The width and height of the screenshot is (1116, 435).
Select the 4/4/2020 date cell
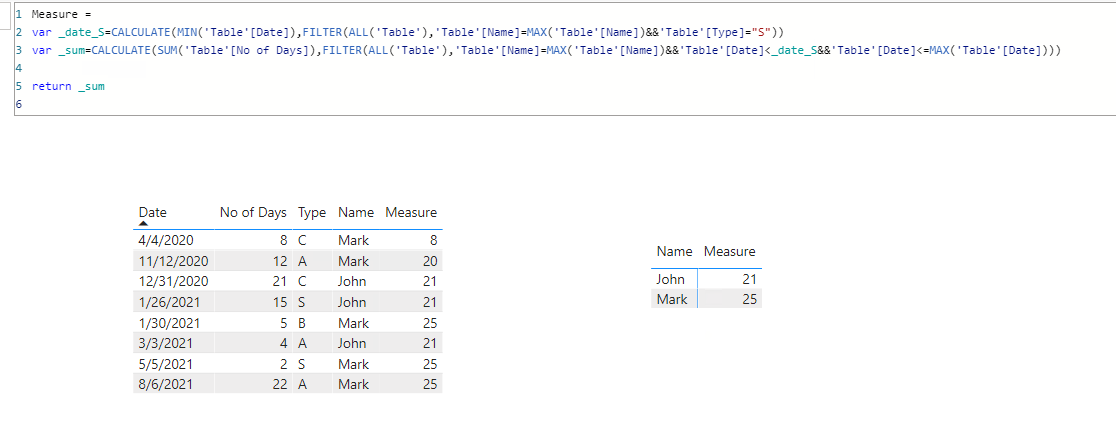click(x=166, y=241)
